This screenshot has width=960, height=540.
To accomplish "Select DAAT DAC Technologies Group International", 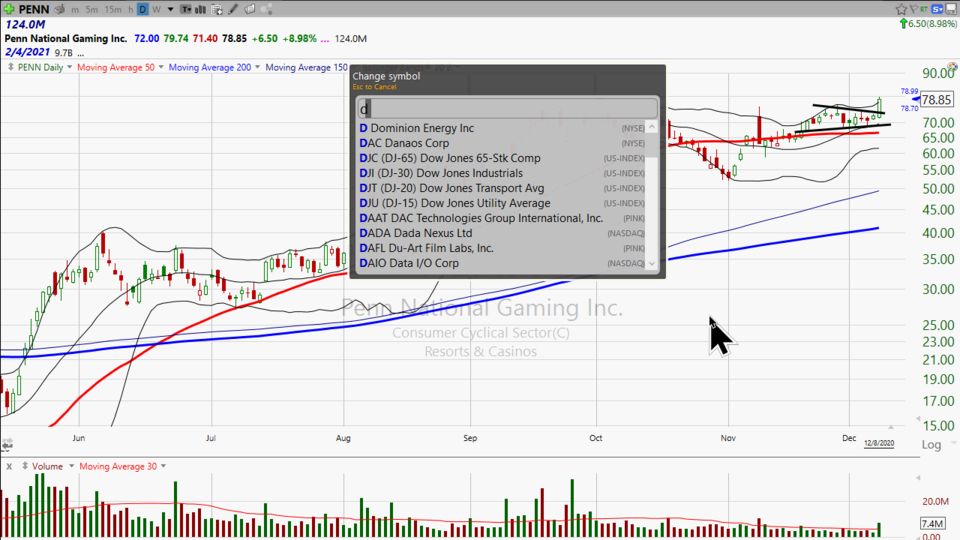I will (502, 218).
